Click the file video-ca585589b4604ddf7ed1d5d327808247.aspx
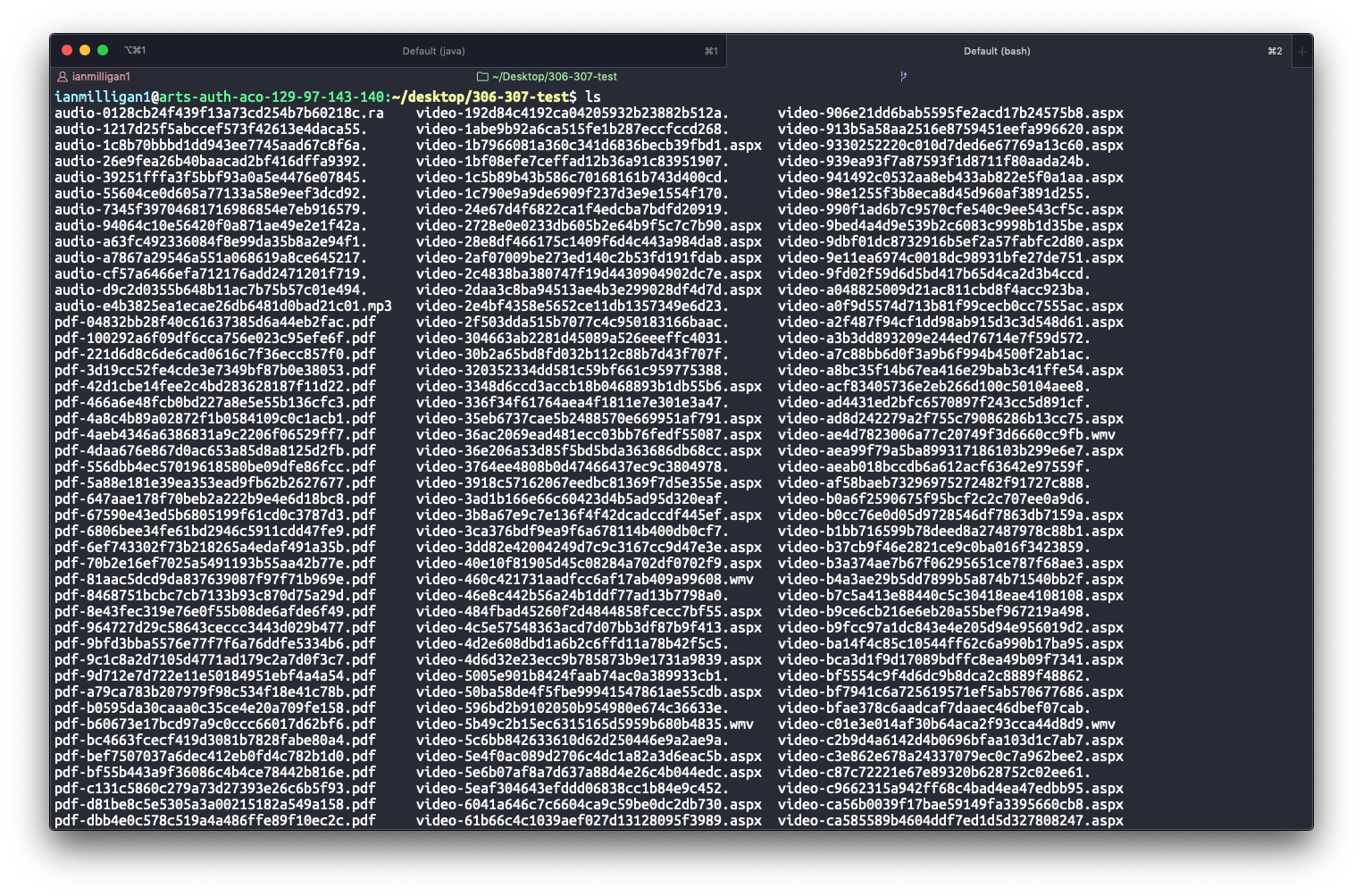This screenshot has height=896, width=1363. [950, 821]
